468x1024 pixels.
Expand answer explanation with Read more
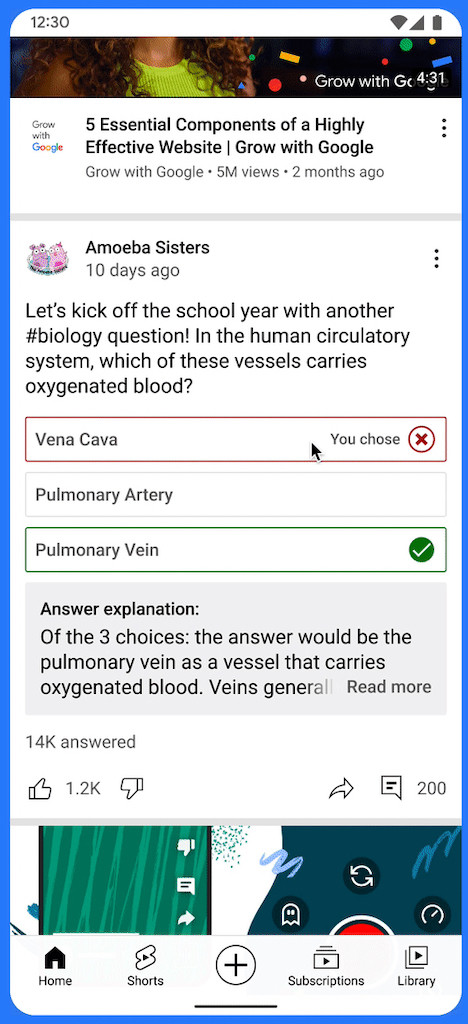tap(389, 686)
